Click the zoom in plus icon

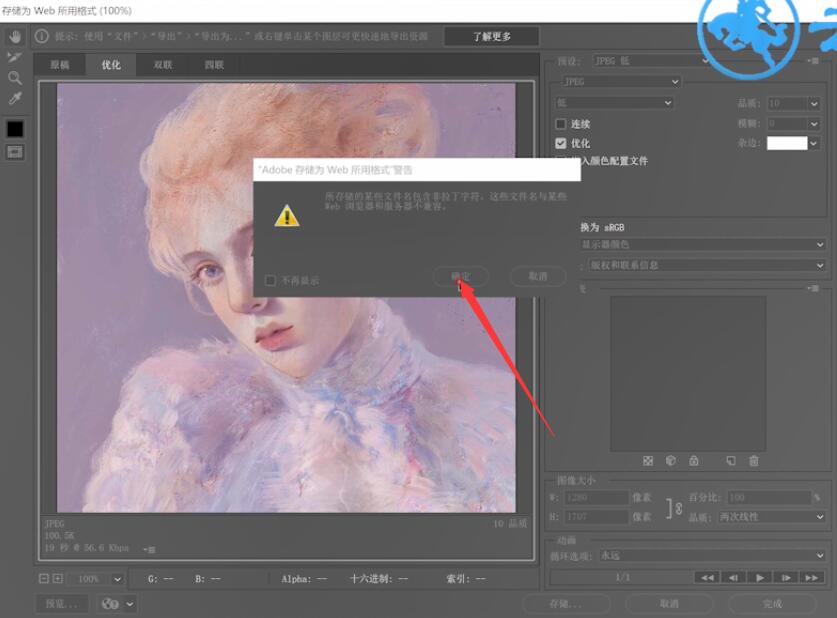(58, 579)
